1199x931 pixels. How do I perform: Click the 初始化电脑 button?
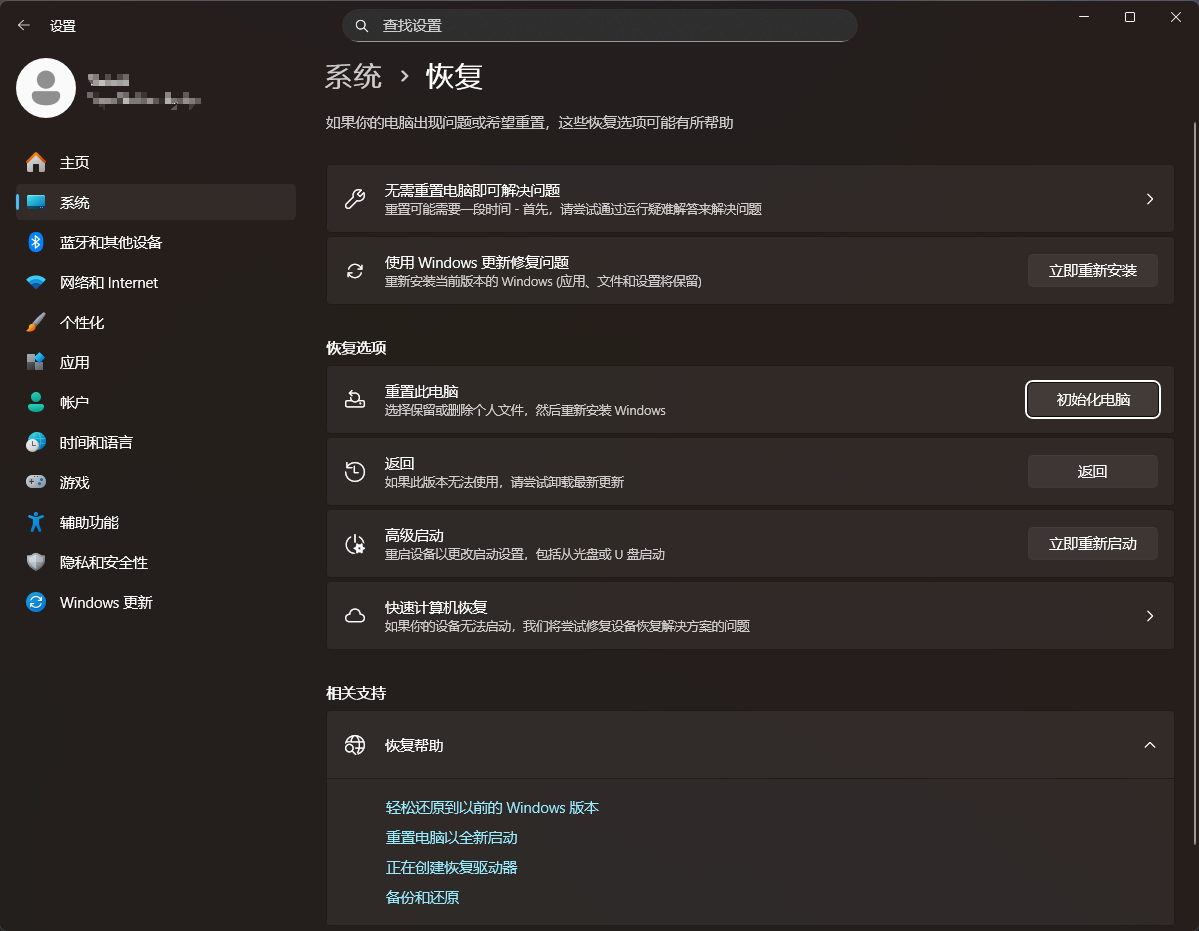pyautogui.click(x=1092, y=399)
